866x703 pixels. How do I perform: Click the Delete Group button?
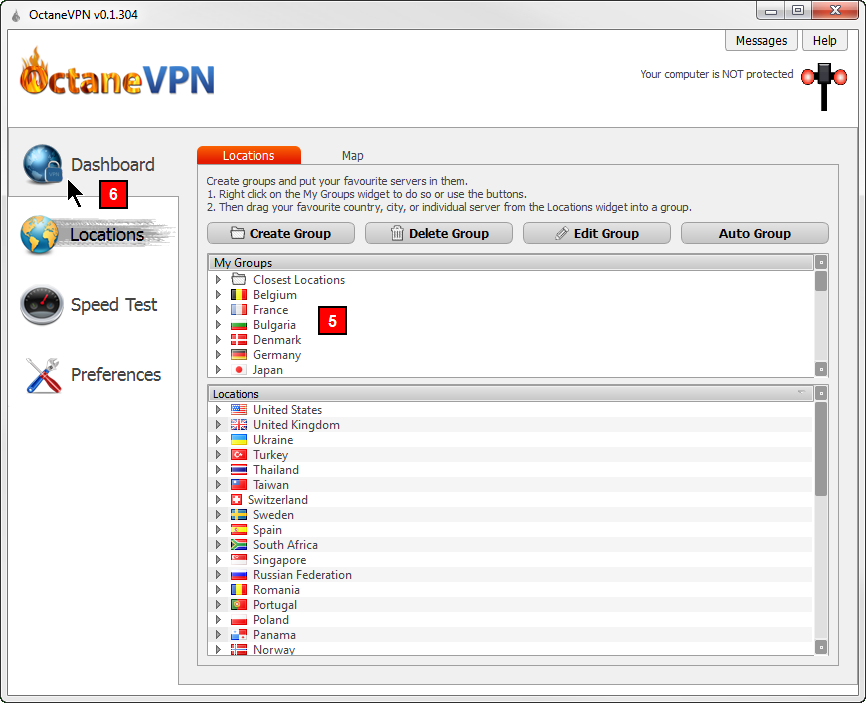click(x=439, y=233)
